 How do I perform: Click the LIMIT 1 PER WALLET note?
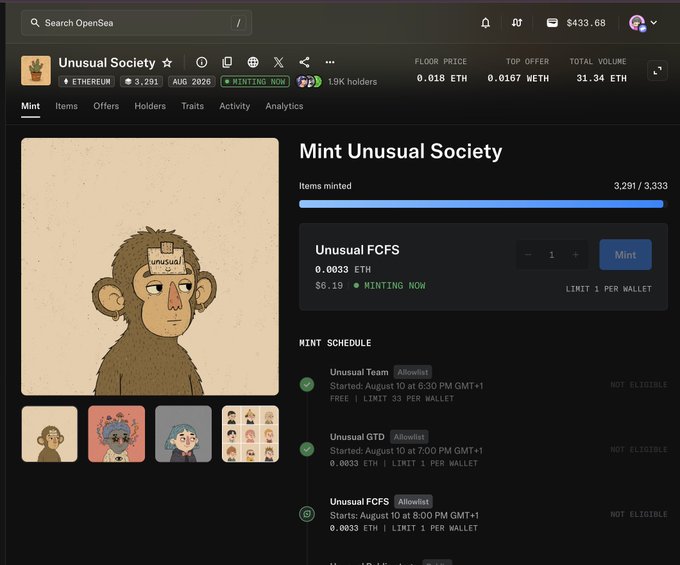(x=608, y=289)
